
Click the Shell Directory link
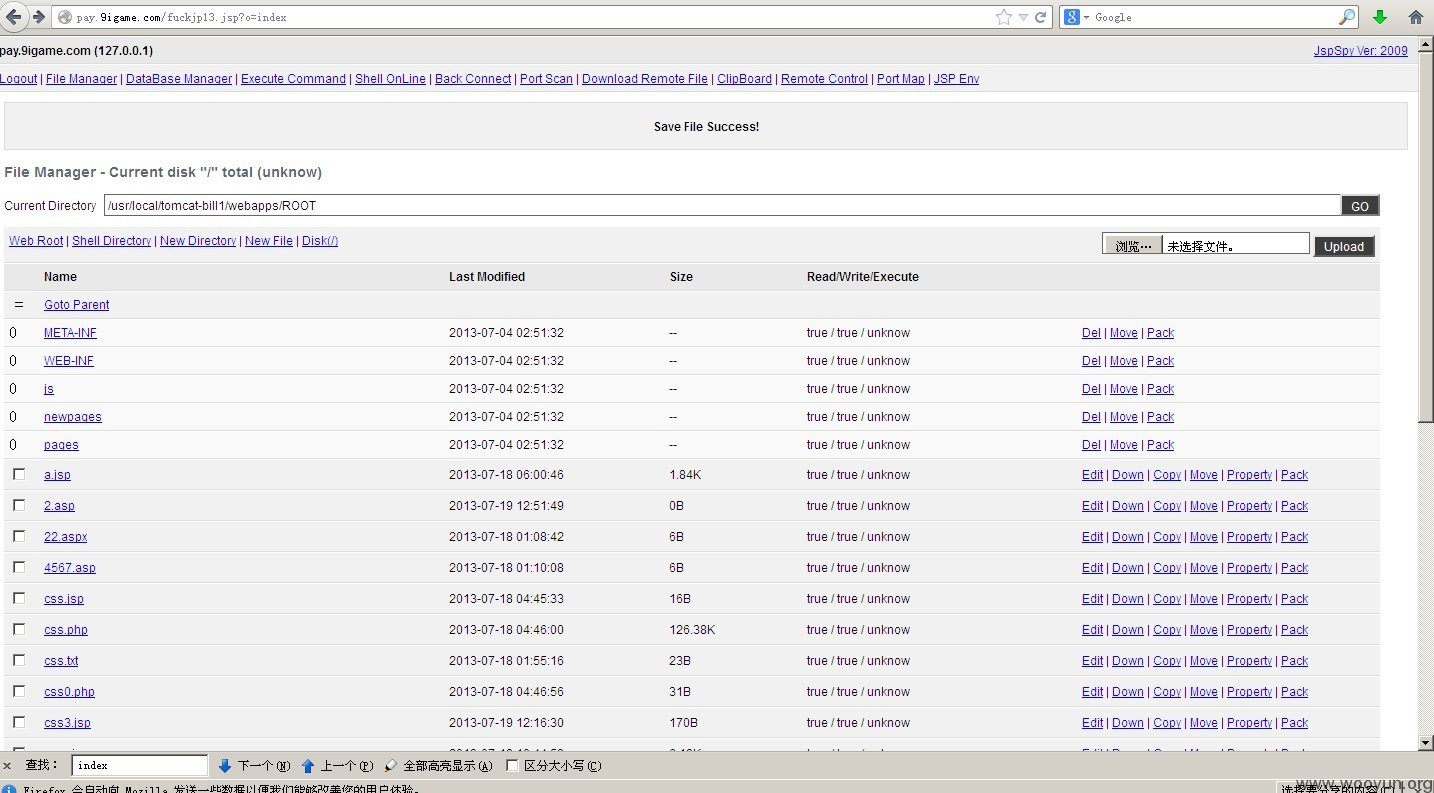(x=111, y=241)
